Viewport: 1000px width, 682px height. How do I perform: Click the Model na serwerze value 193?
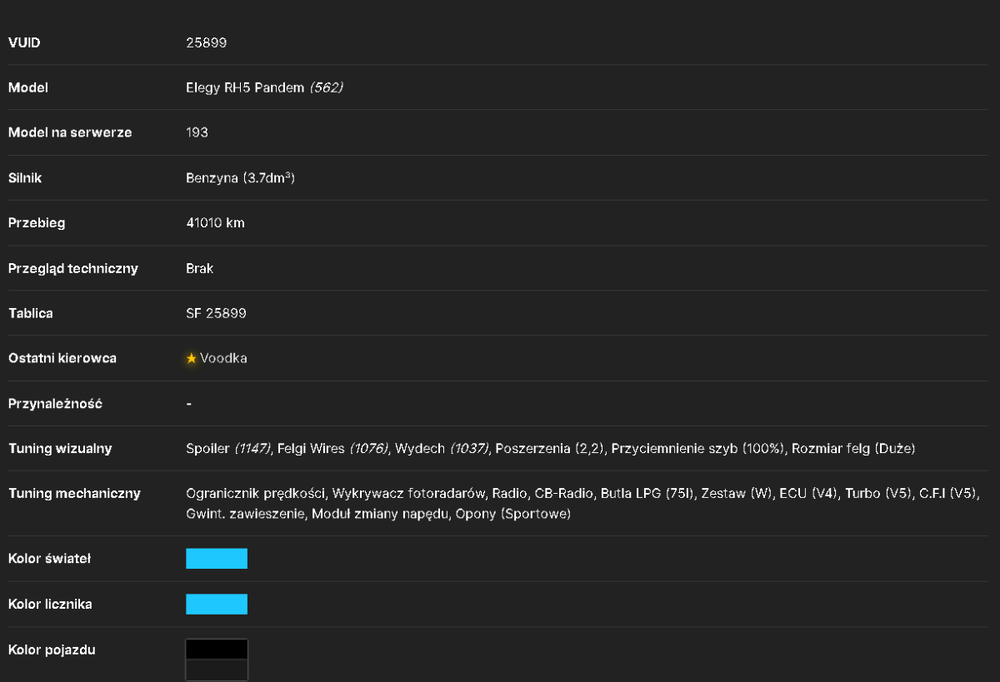click(x=197, y=133)
